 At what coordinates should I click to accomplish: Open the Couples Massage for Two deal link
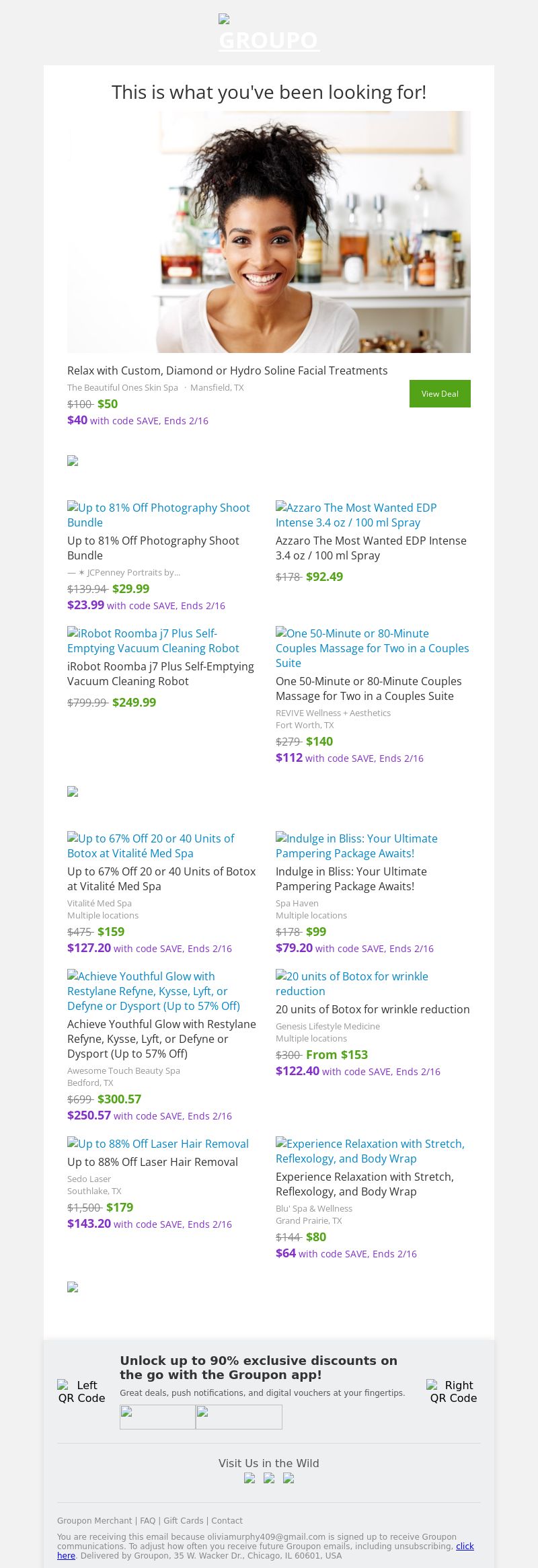tap(372, 648)
